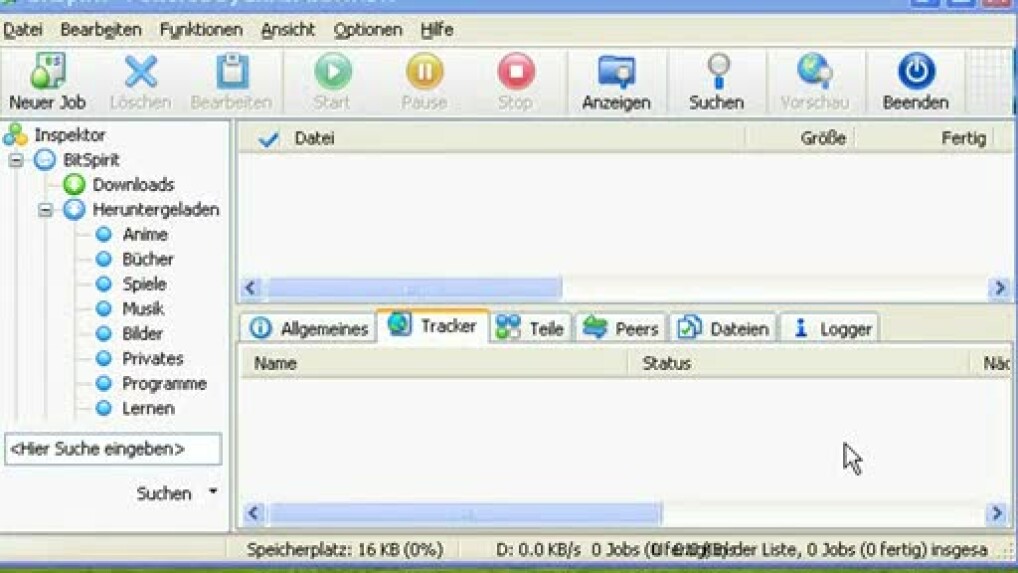Click the Suchen button below search box
This screenshot has width=1018, height=573.
(x=164, y=493)
